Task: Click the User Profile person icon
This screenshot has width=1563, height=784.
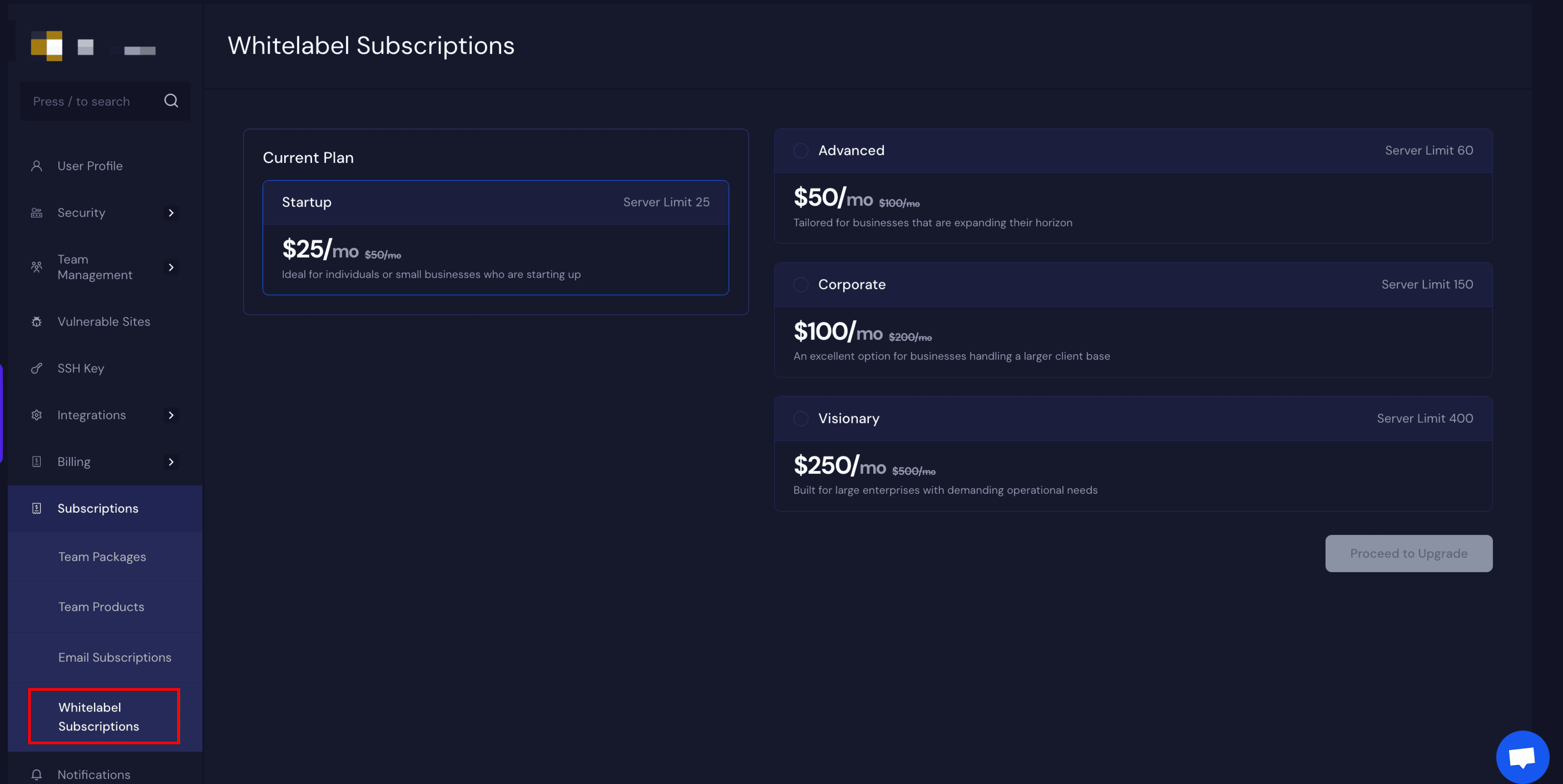Action: (x=36, y=165)
